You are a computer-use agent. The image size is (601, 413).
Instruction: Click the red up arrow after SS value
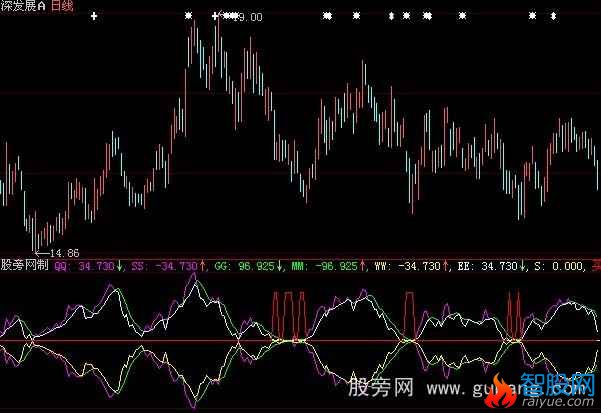202,266
